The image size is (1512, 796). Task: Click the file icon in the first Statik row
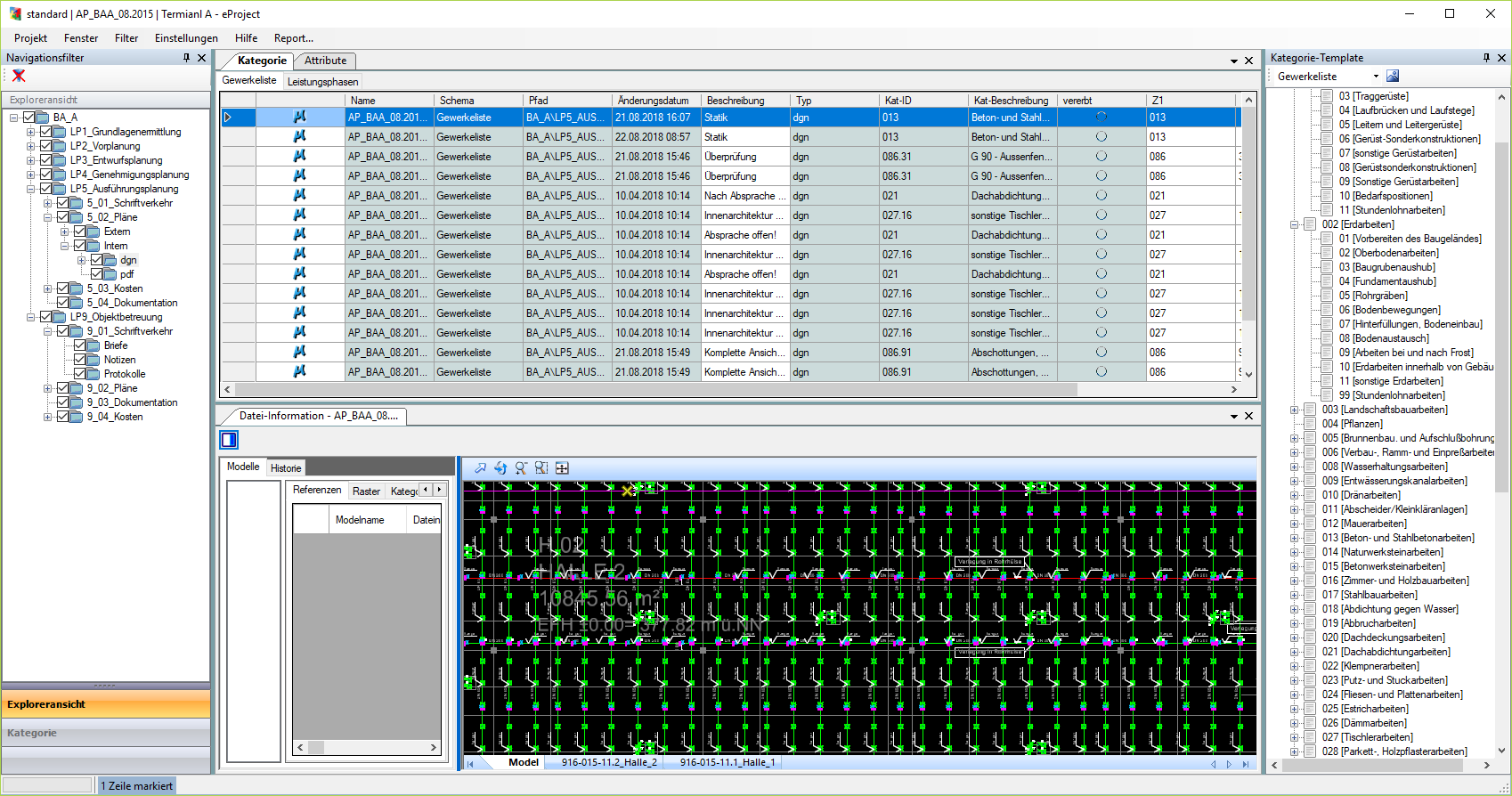pyautogui.click(x=300, y=118)
